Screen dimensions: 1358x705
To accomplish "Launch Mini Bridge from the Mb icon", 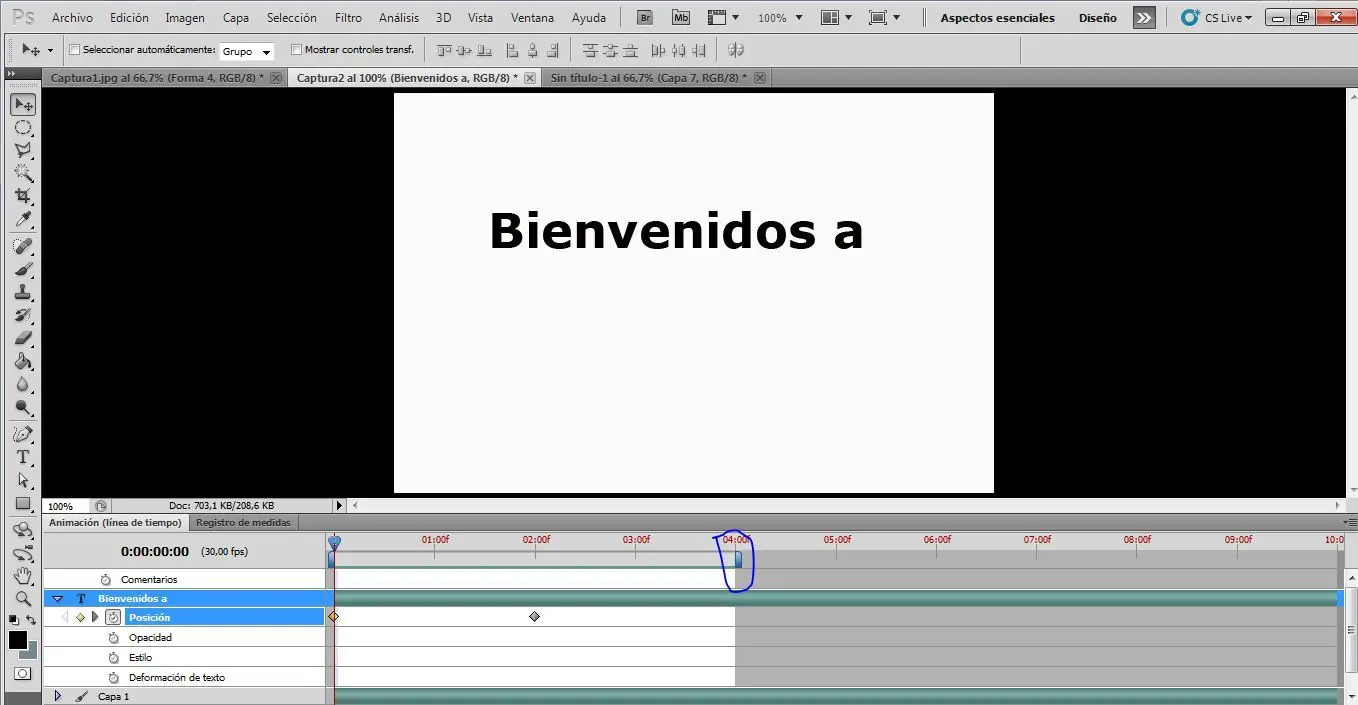I will (681, 18).
